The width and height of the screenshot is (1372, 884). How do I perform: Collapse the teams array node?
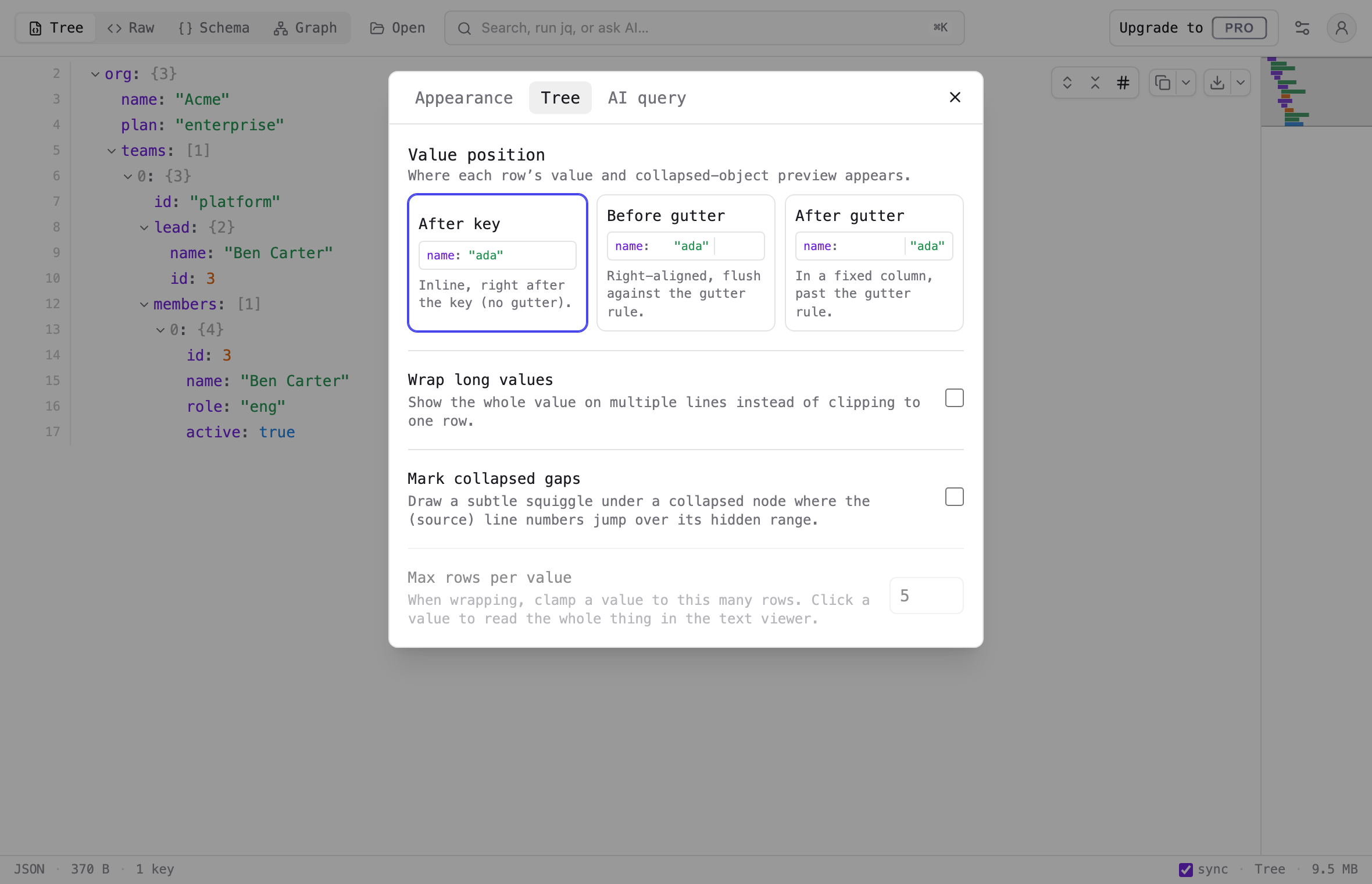[x=112, y=151]
